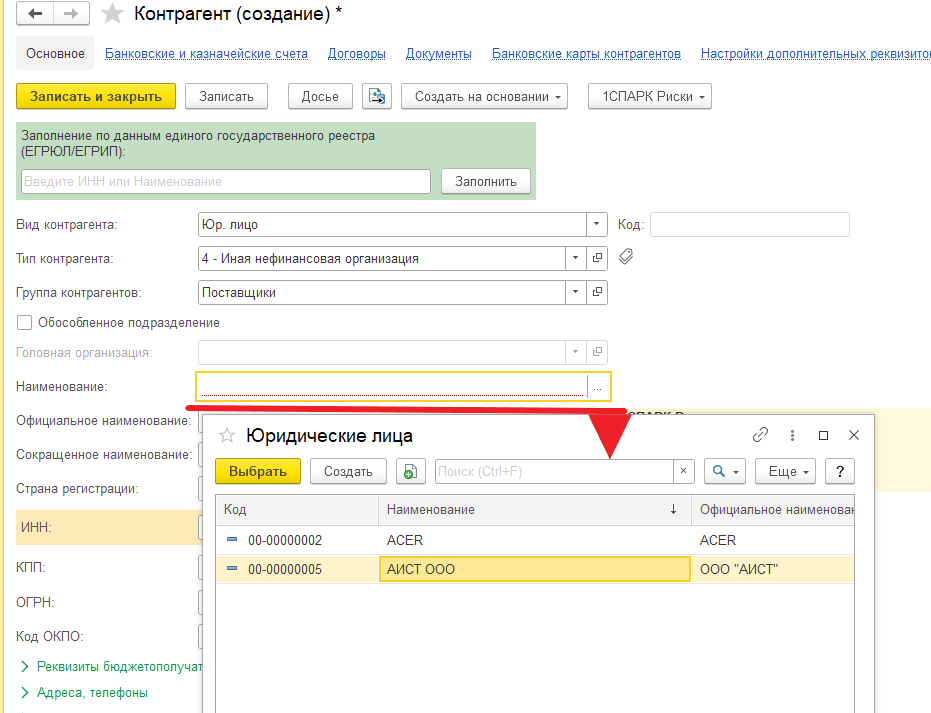Click the document exchange icon beside Досье
The height and width of the screenshot is (713, 931).
pyautogui.click(x=377, y=96)
